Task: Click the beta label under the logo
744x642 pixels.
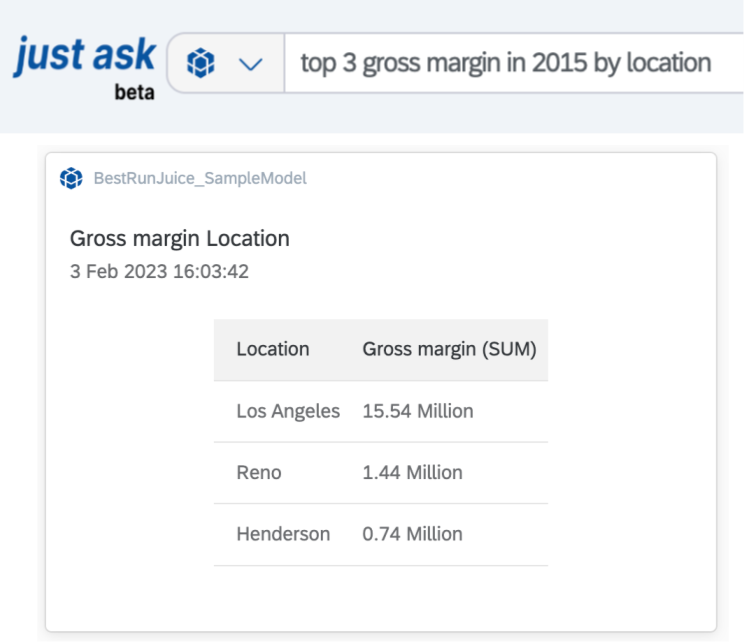Action: (134, 93)
